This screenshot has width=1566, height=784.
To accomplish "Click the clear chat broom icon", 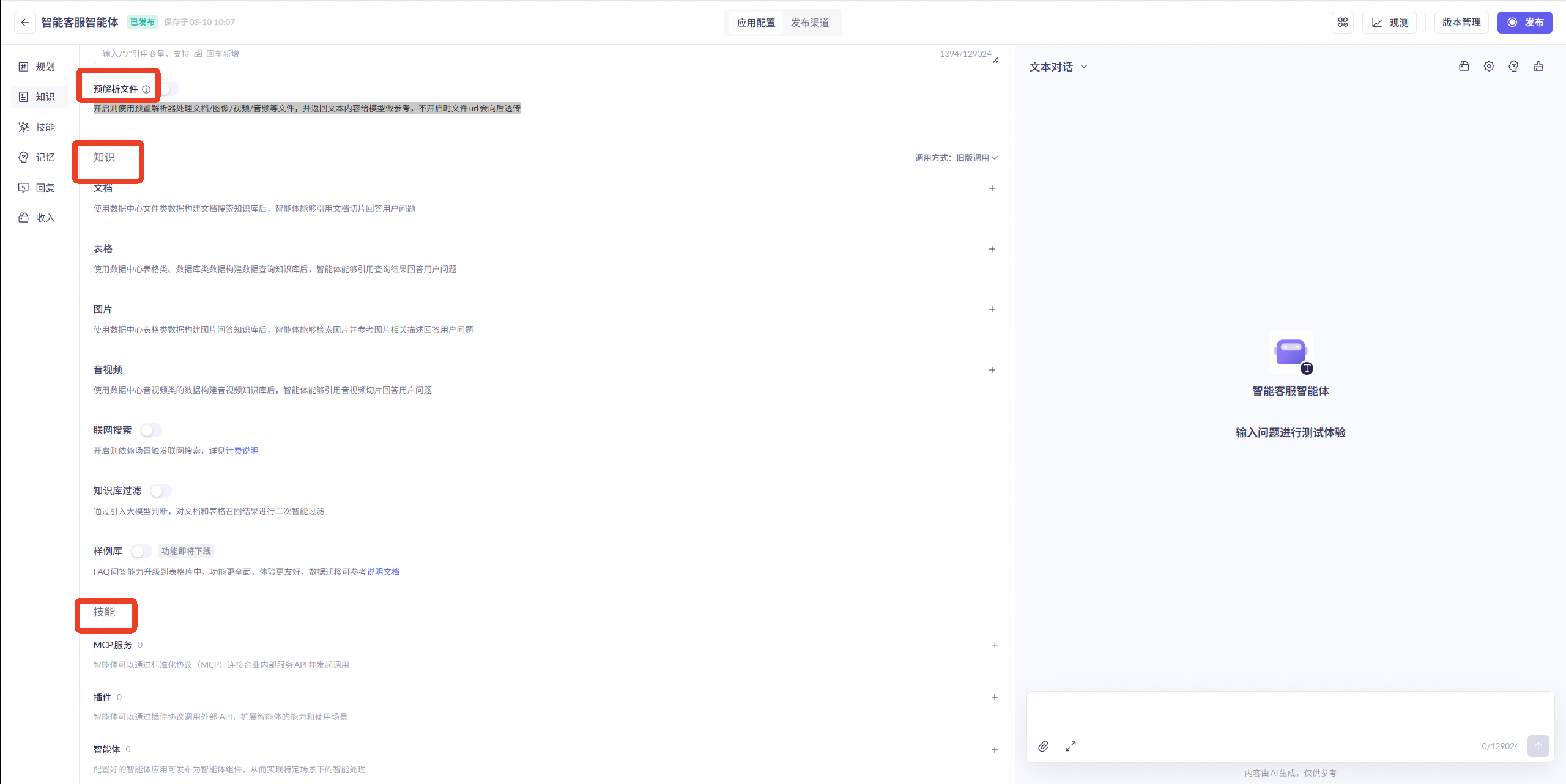I will [x=1538, y=67].
